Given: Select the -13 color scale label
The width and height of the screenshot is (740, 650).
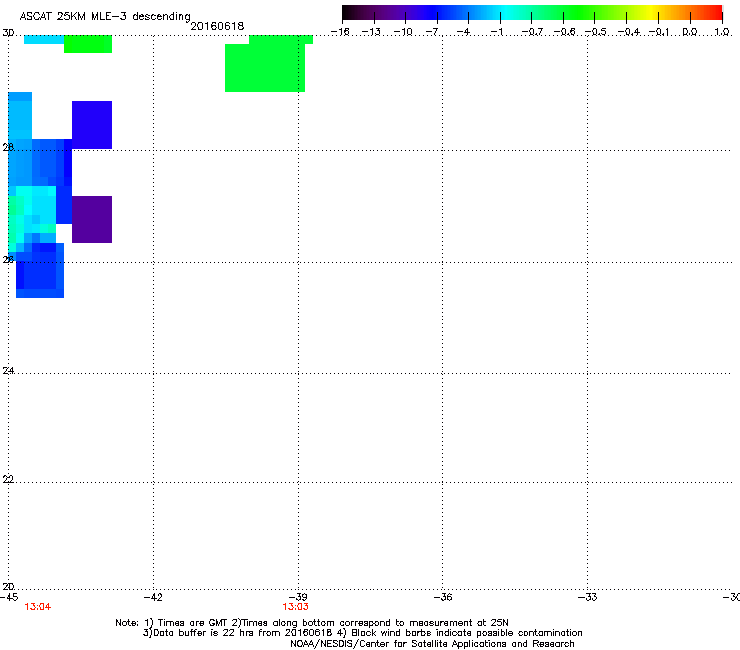Looking at the screenshot, I should [371, 32].
